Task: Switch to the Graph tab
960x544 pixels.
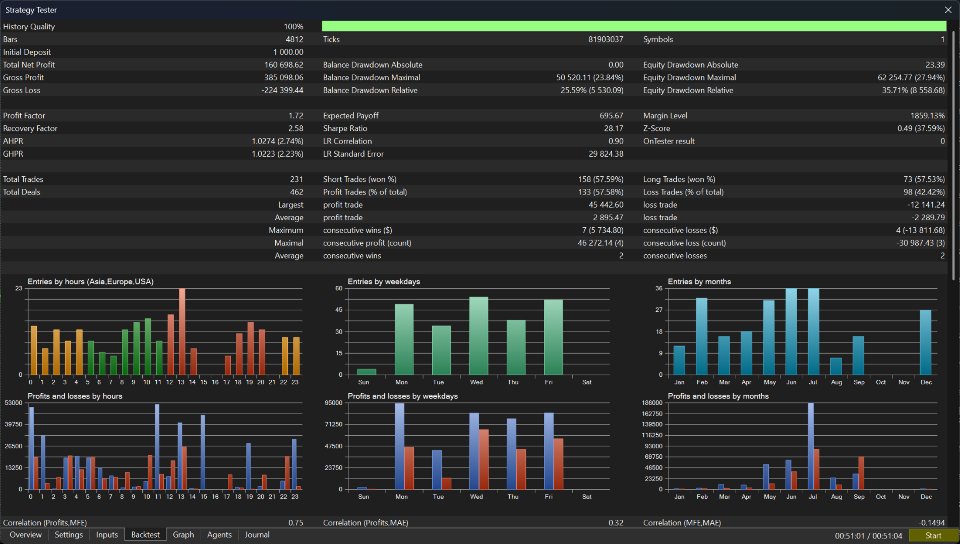Action: coord(183,535)
